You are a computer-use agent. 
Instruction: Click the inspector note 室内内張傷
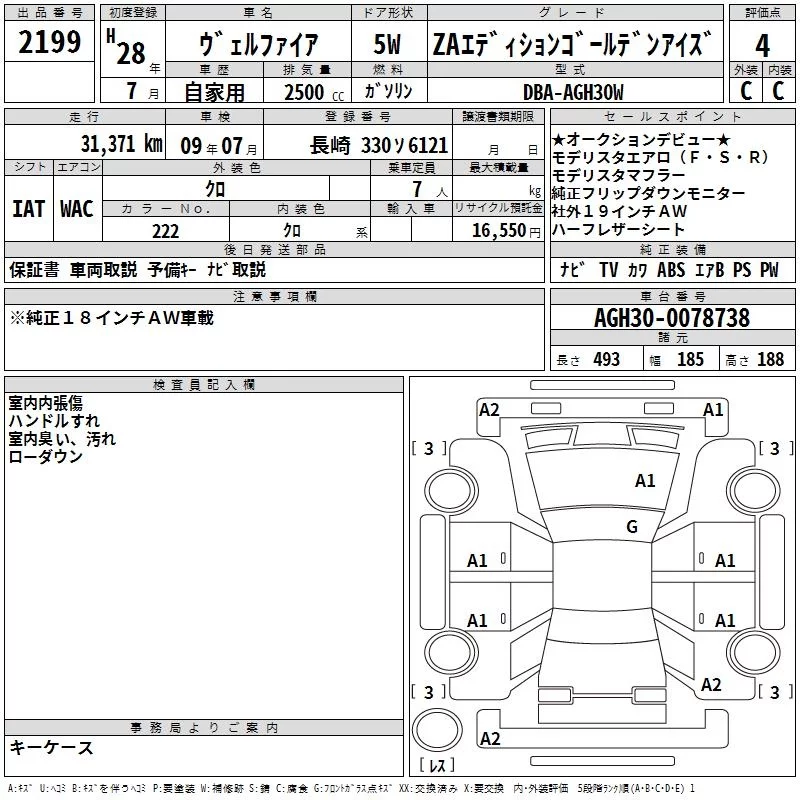point(45,403)
